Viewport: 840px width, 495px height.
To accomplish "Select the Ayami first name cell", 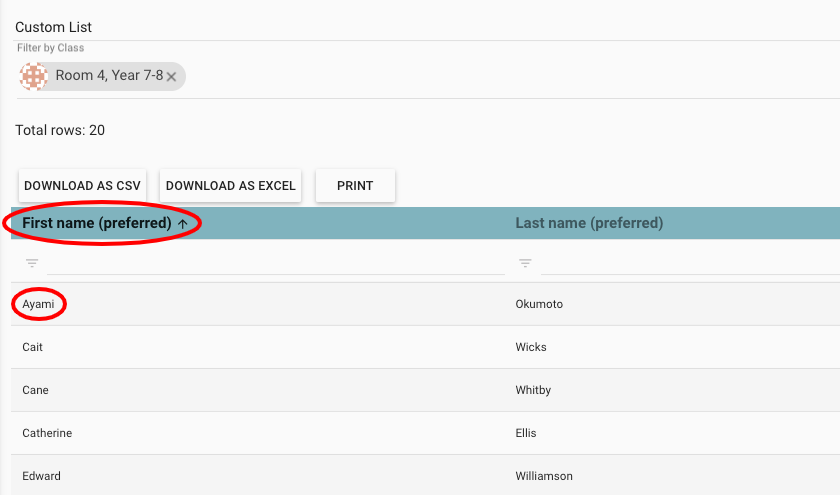I will (38, 304).
